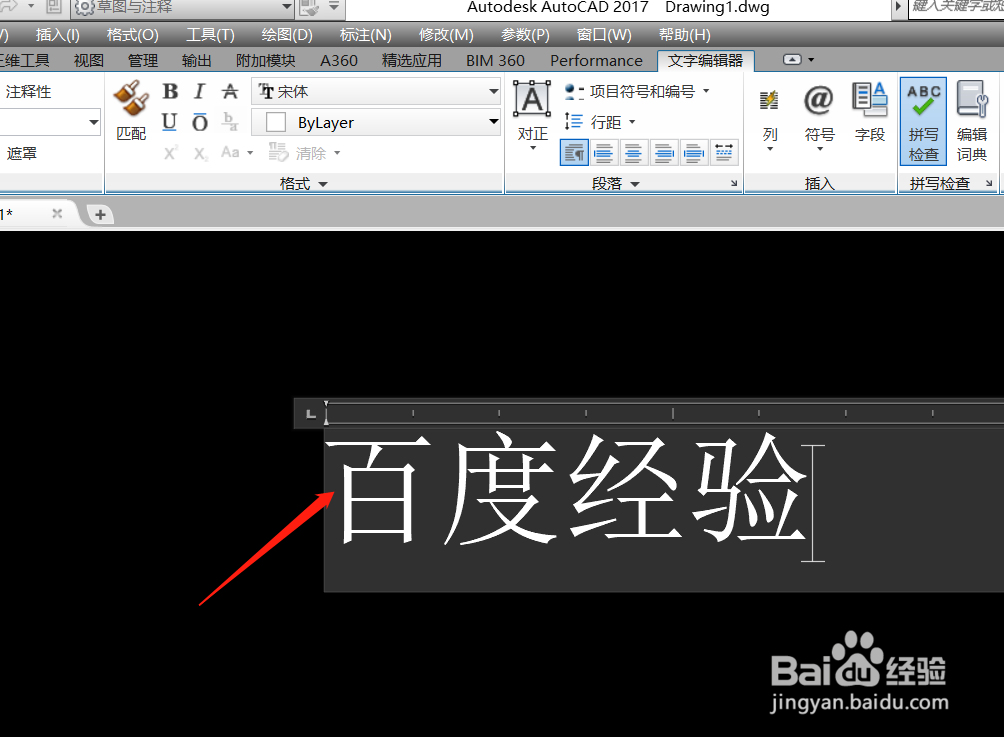Switch to the A360 ribbon tab
This screenshot has width=1004, height=737.
[339, 61]
